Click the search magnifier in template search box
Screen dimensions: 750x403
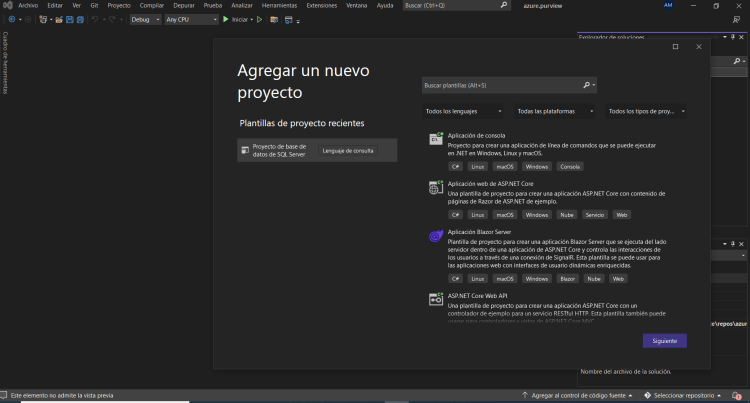click(587, 85)
